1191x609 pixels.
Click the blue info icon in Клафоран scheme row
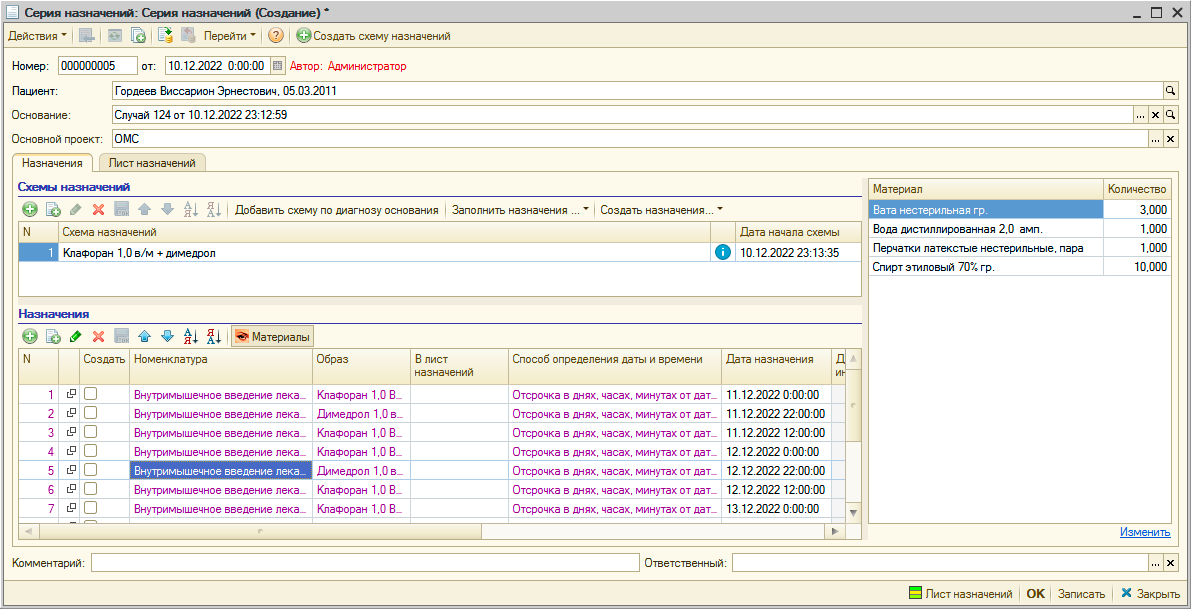click(x=722, y=253)
